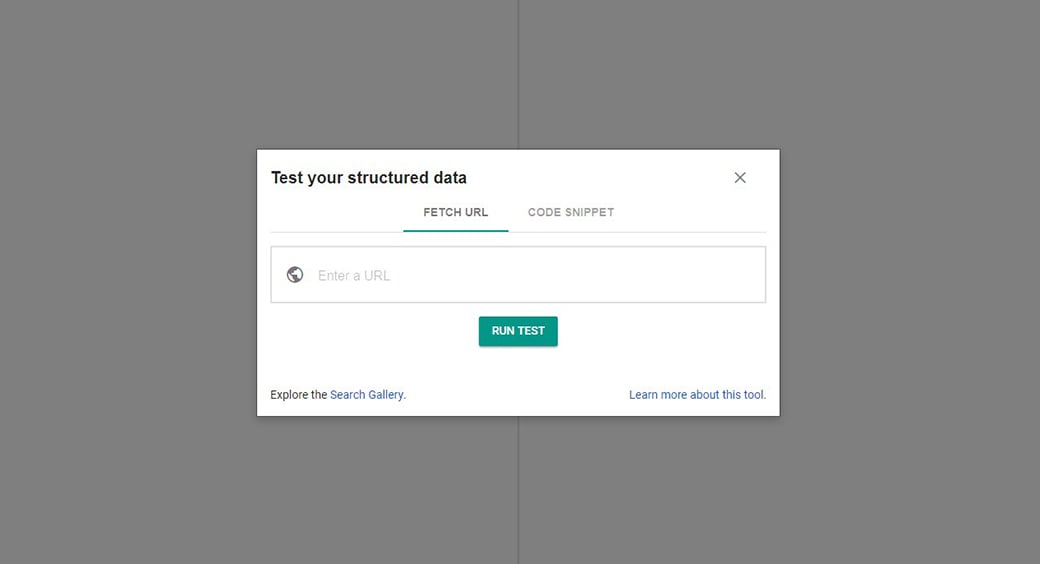The image size is (1040, 564).
Task: Click the vertical pane divider below dialog
Action: coord(518,490)
